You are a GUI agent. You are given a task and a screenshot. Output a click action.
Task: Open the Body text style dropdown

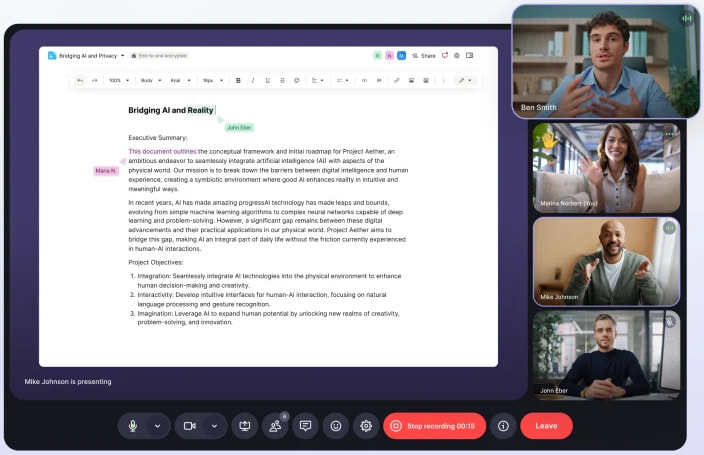coord(149,80)
